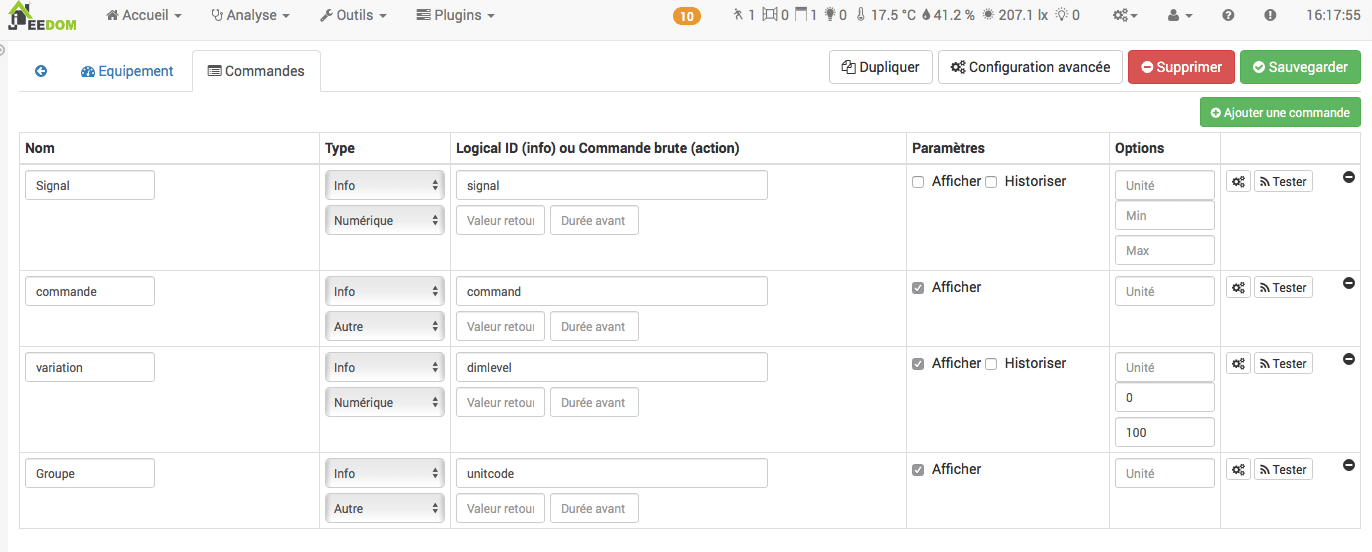Screen dimensions: 1372x552
Task: Click the dimlevel Logical ID field
Action: [x=611, y=367]
